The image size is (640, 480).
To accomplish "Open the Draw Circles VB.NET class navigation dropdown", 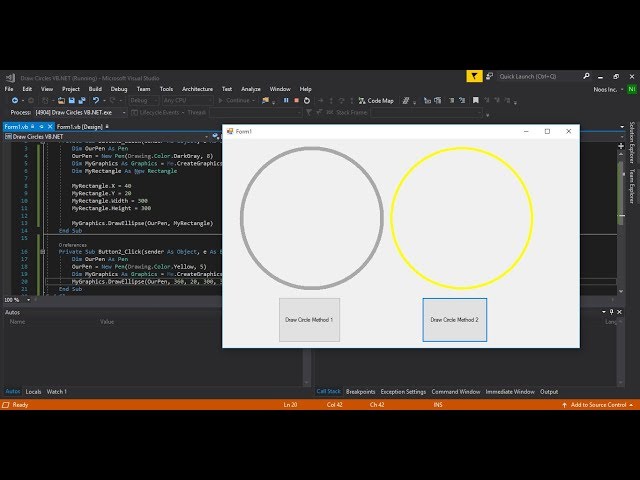I will 106,137.
